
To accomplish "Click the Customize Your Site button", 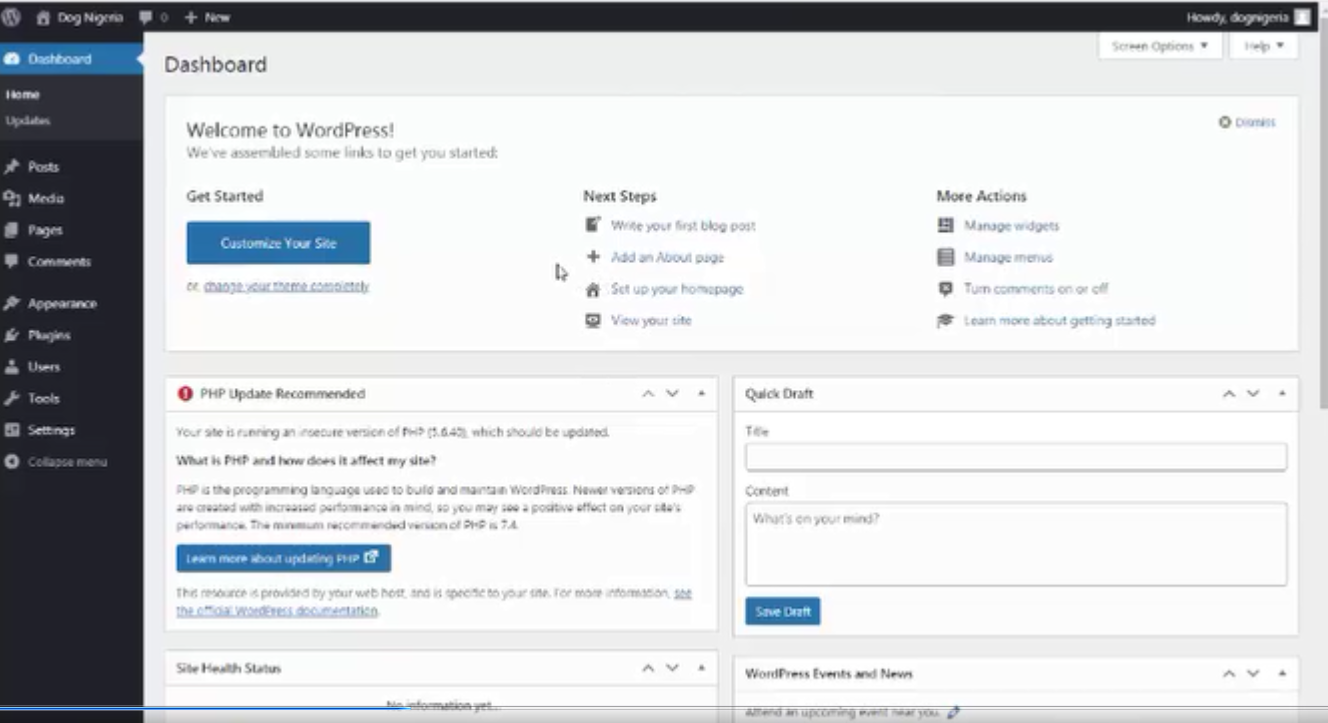I will pos(278,243).
